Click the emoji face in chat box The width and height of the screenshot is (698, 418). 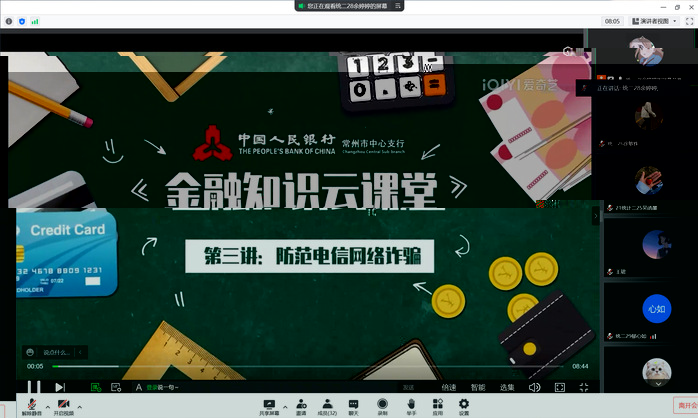click(30, 352)
